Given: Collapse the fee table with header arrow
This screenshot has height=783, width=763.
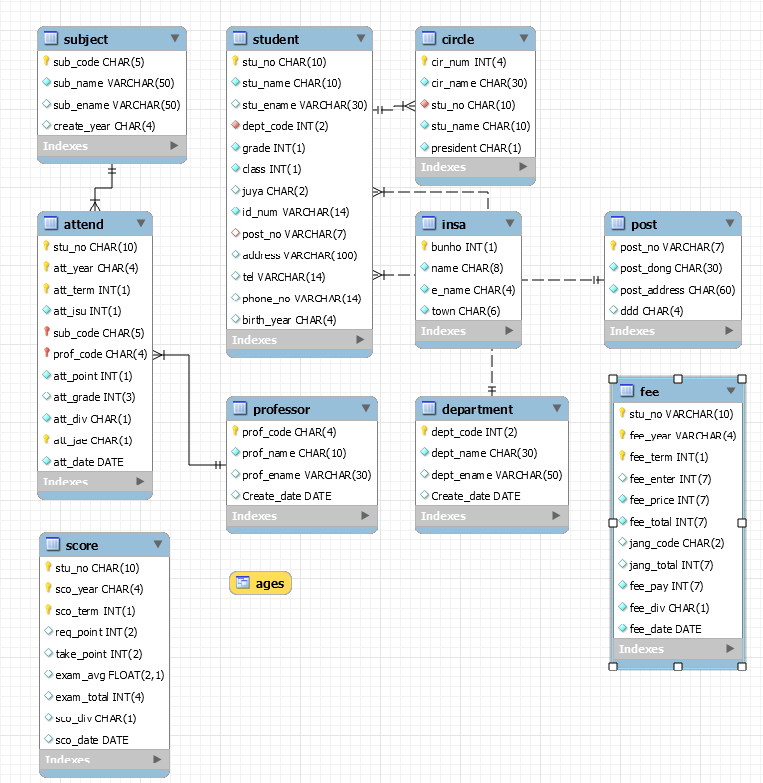Looking at the screenshot, I should point(731,391).
